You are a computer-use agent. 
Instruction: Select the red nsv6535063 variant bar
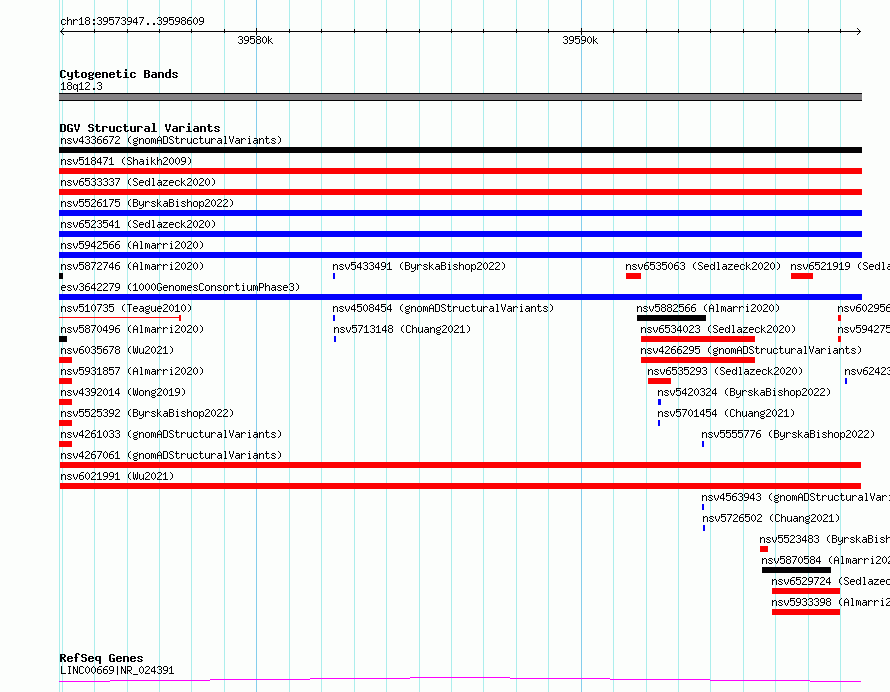coord(633,276)
